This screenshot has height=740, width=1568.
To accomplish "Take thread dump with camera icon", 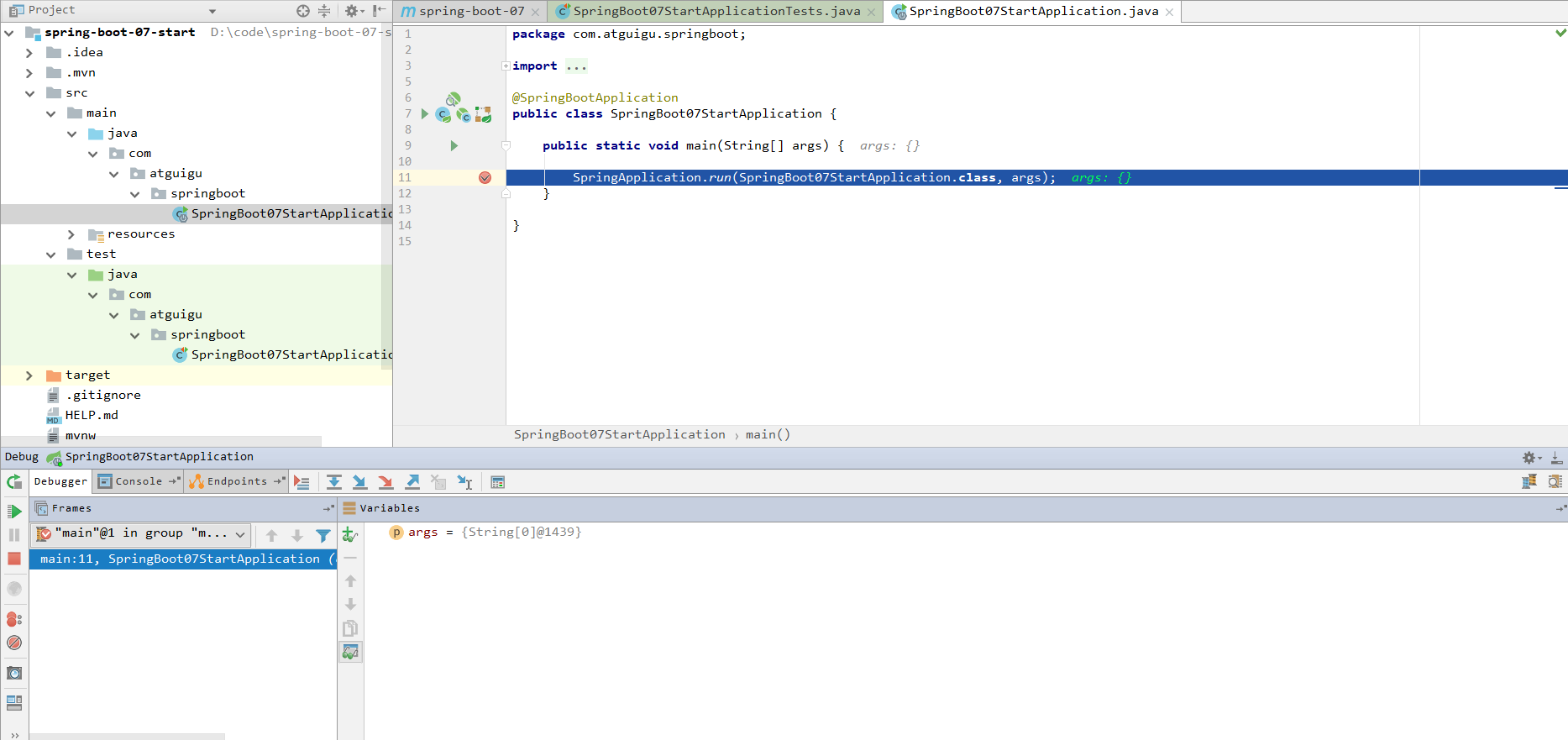I will coord(14,673).
